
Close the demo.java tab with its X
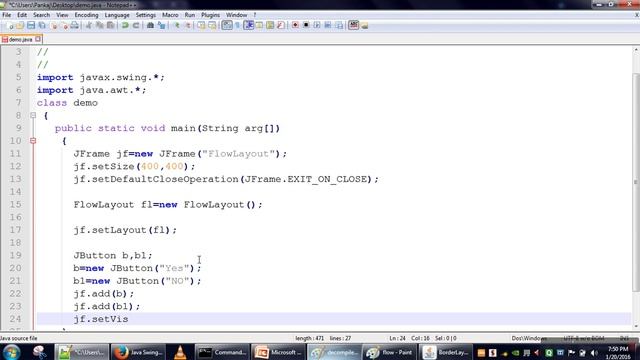[x=38, y=39]
